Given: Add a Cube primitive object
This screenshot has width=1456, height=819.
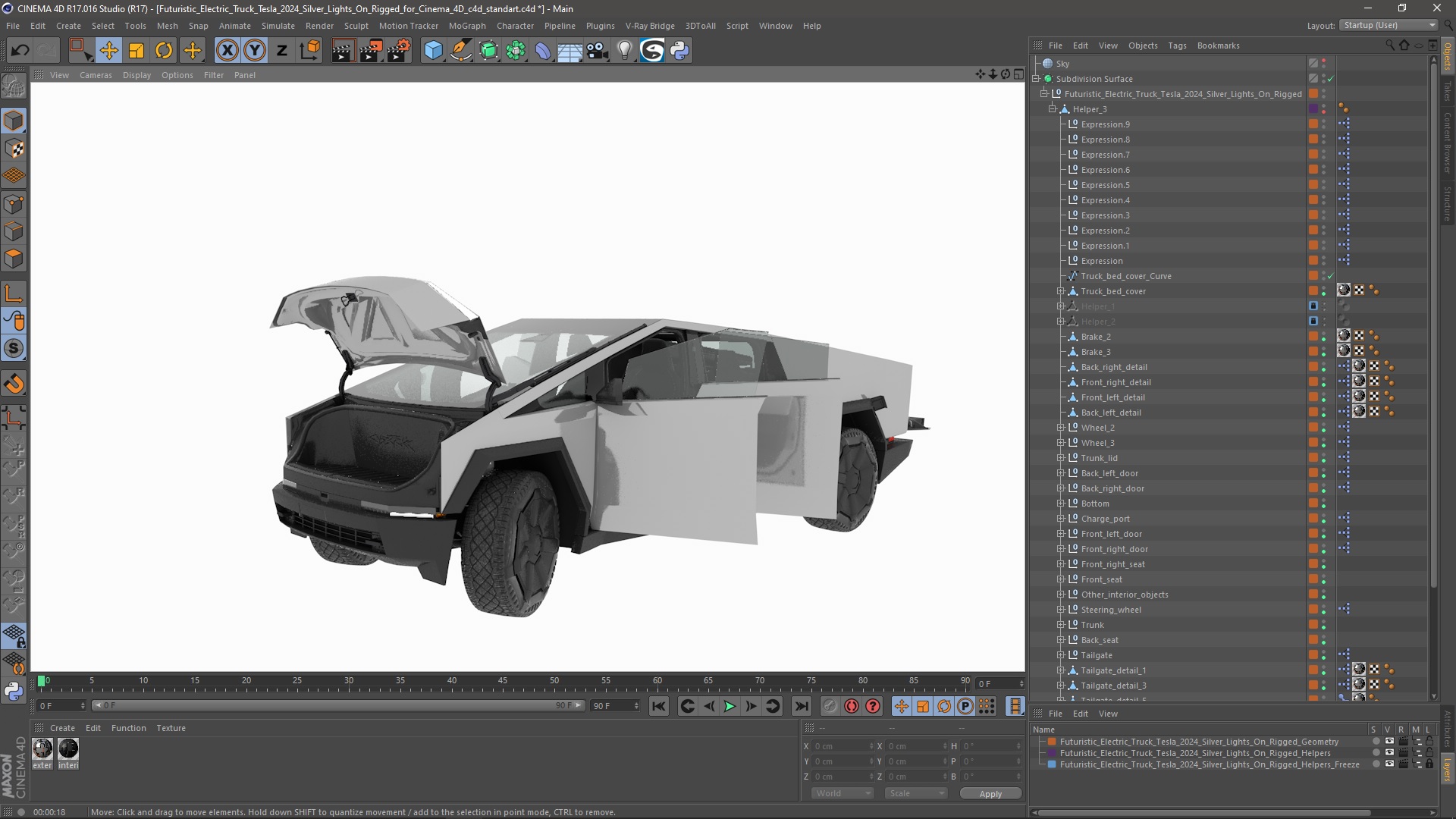Looking at the screenshot, I should point(433,50).
